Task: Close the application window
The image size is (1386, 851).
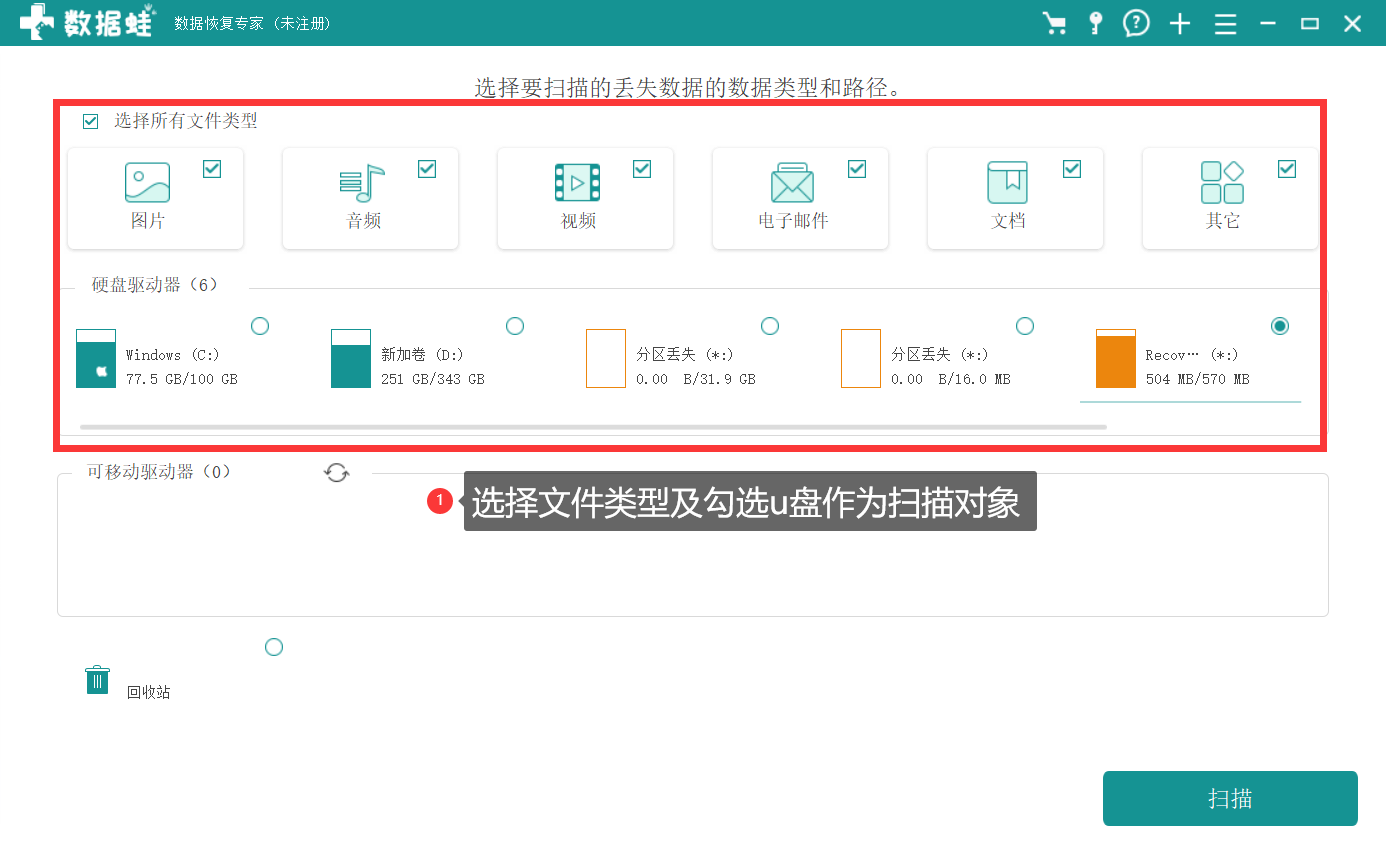Action: point(1352,24)
